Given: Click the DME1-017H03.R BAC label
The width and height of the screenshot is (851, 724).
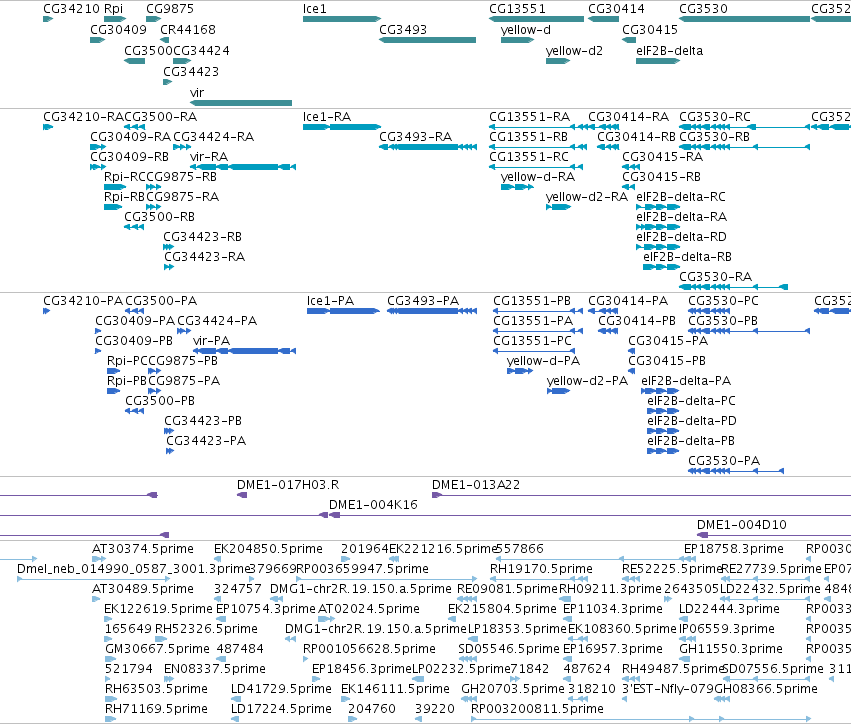Looking at the screenshot, I should (x=288, y=485).
